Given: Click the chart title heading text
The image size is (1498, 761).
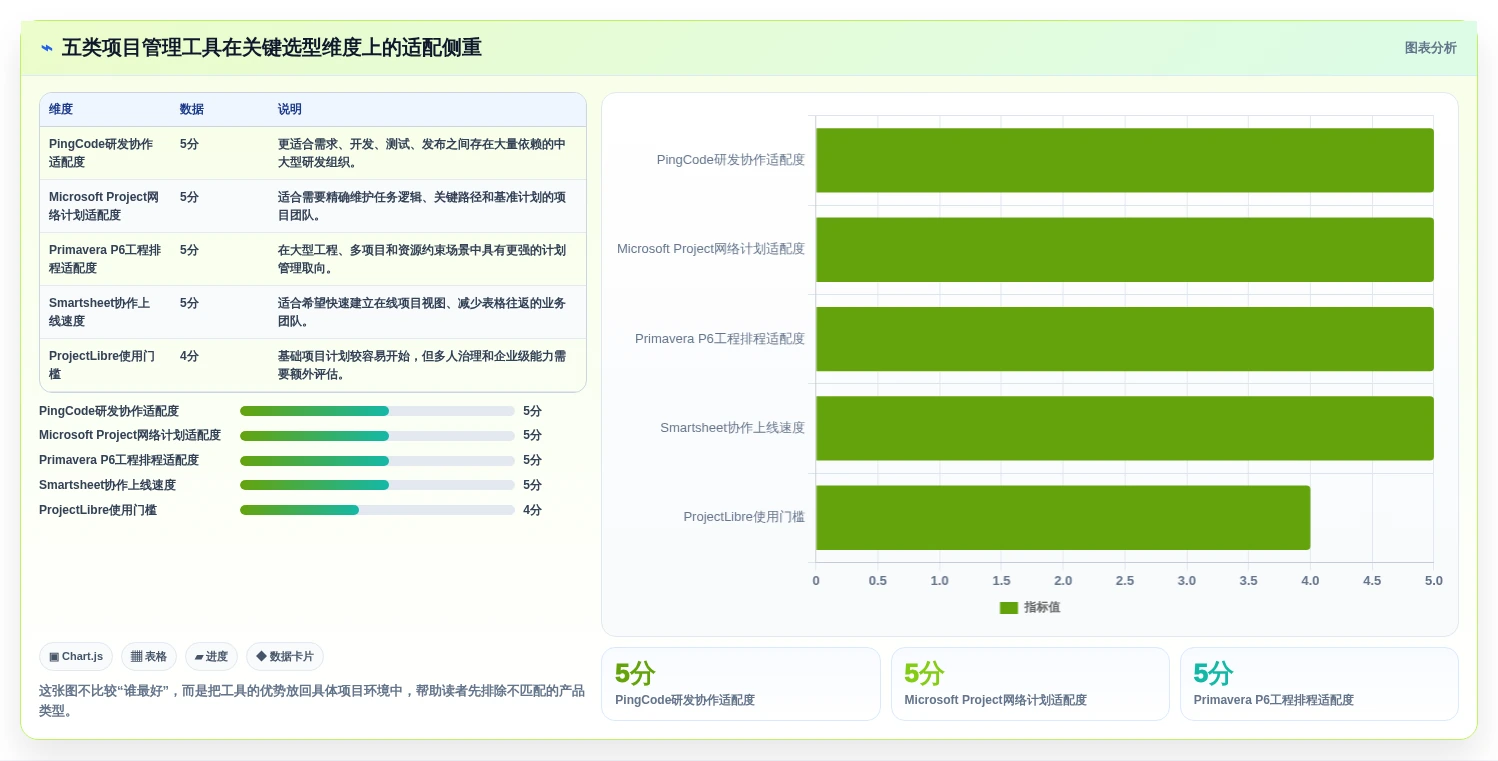Looking at the screenshot, I should click(272, 48).
